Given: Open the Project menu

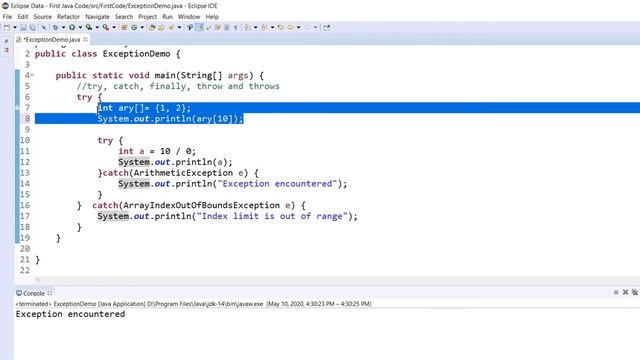Looking at the screenshot, I should pos(147,17).
